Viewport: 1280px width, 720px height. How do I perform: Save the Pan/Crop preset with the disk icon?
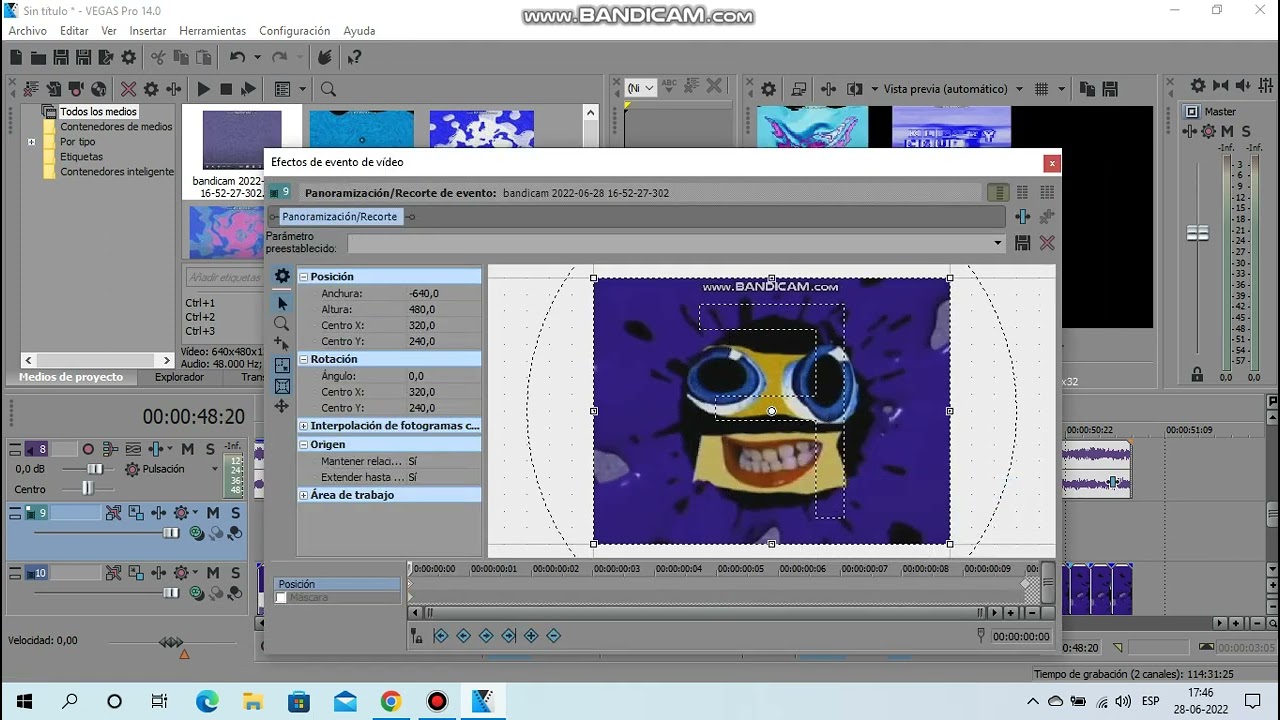tap(1022, 243)
